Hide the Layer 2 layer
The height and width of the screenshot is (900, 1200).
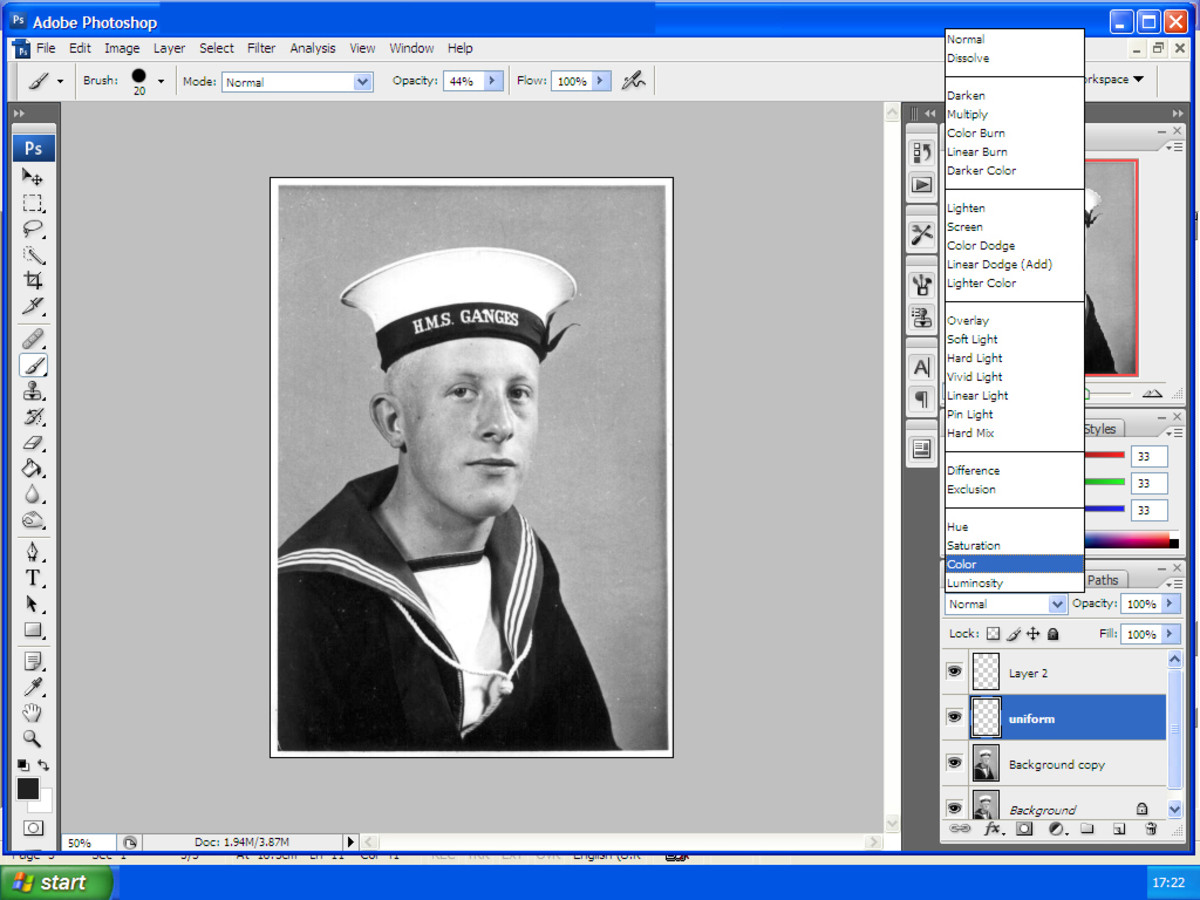954,671
